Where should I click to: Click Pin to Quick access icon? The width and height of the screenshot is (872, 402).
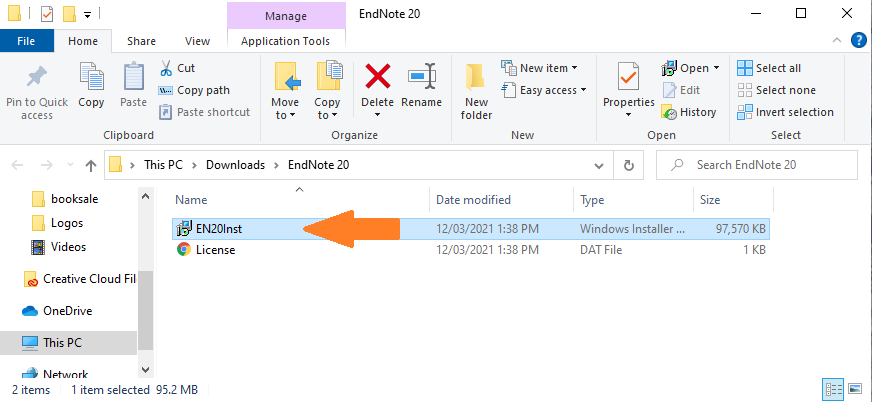pos(37,78)
